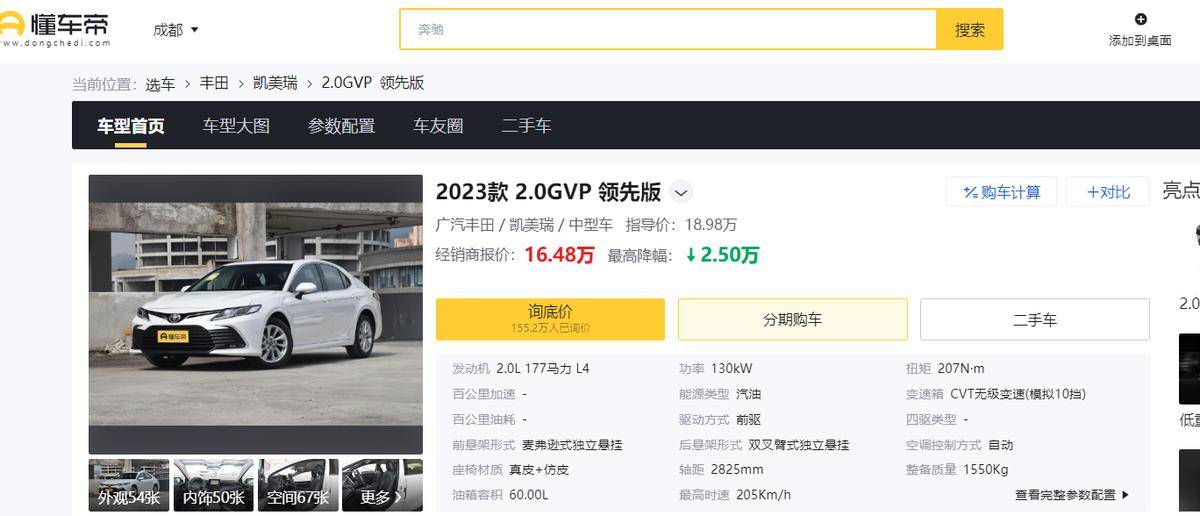Click the top speed 205Km/h
Viewport: 1200px width, 516px height.
pos(764,495)
